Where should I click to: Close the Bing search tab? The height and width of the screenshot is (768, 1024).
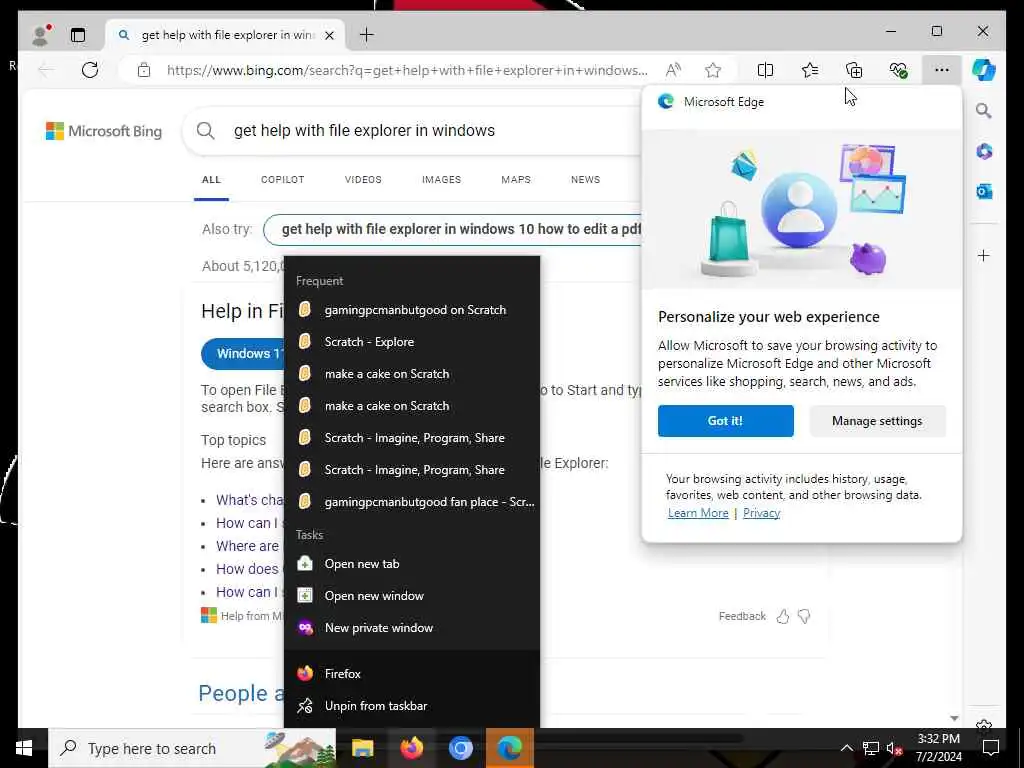click(330, 35)
